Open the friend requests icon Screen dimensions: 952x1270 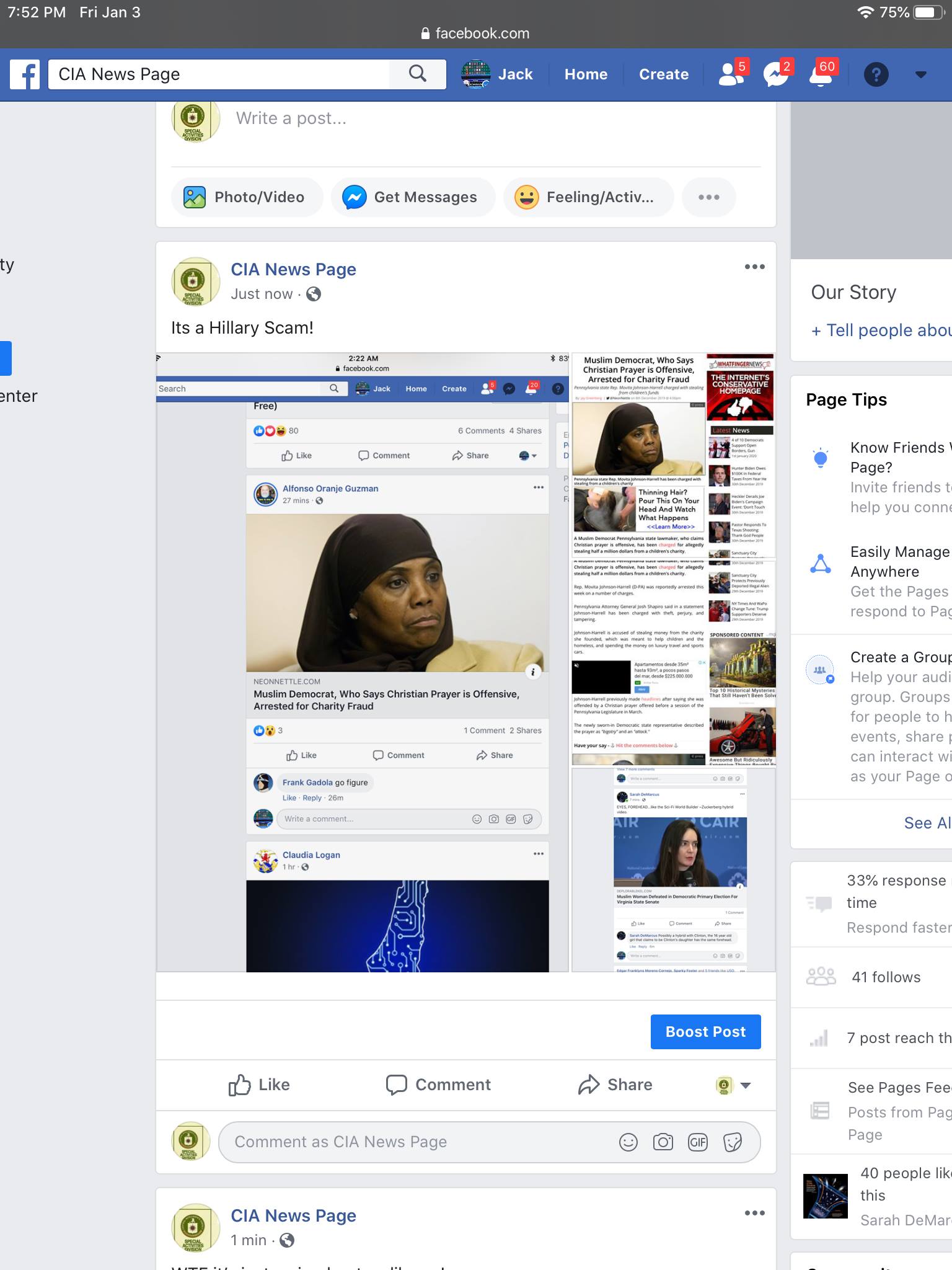point(731,74)
